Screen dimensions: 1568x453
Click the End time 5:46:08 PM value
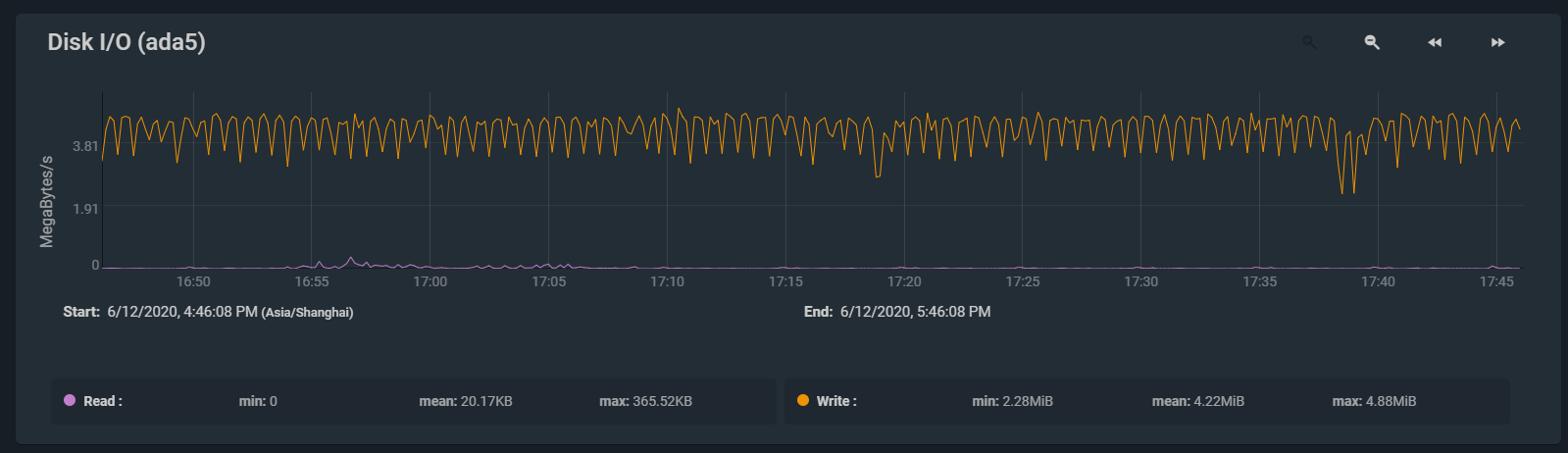(x=915, y=312)
